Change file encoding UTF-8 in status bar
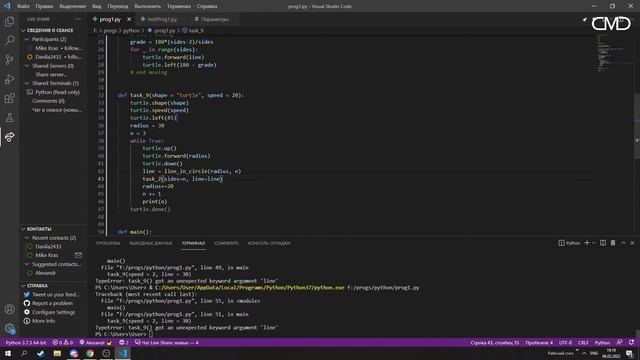The width and height of the screenshot is (640, 360). pos(565,342)
